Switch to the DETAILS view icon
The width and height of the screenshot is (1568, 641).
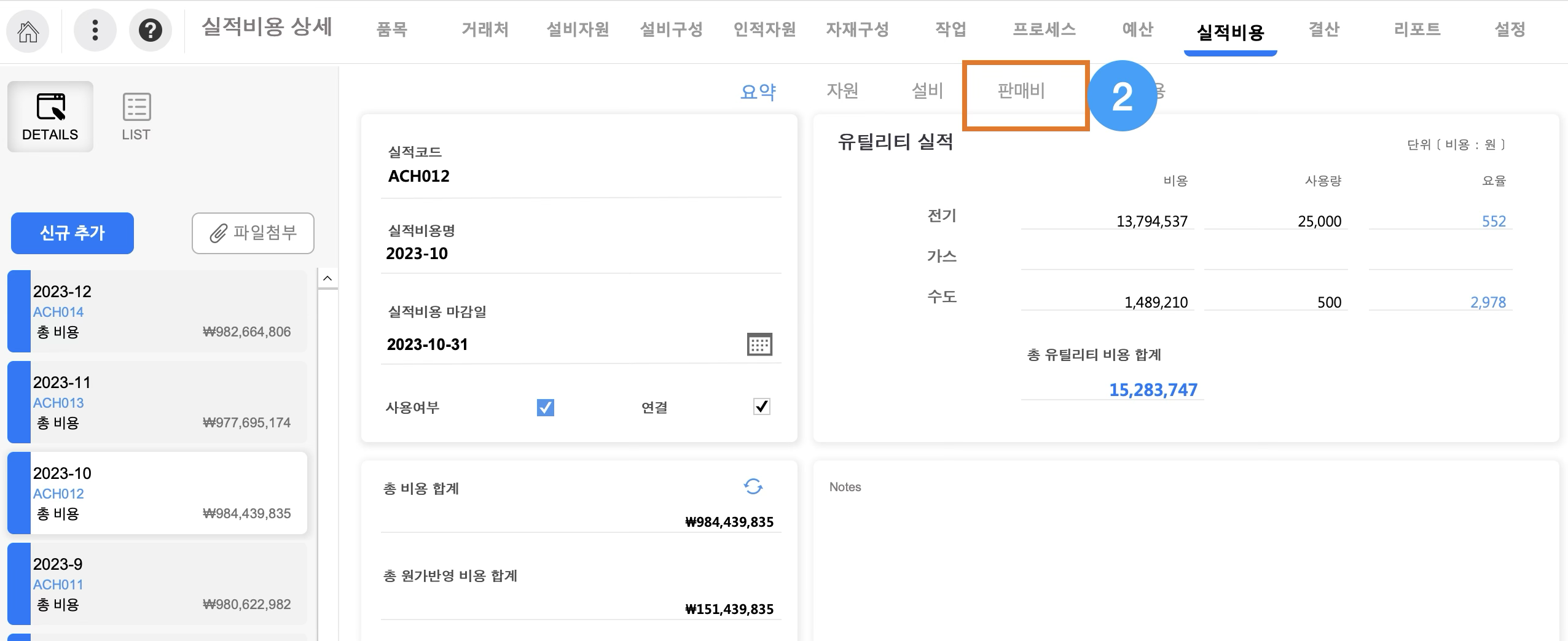click(x=50, y=117)
